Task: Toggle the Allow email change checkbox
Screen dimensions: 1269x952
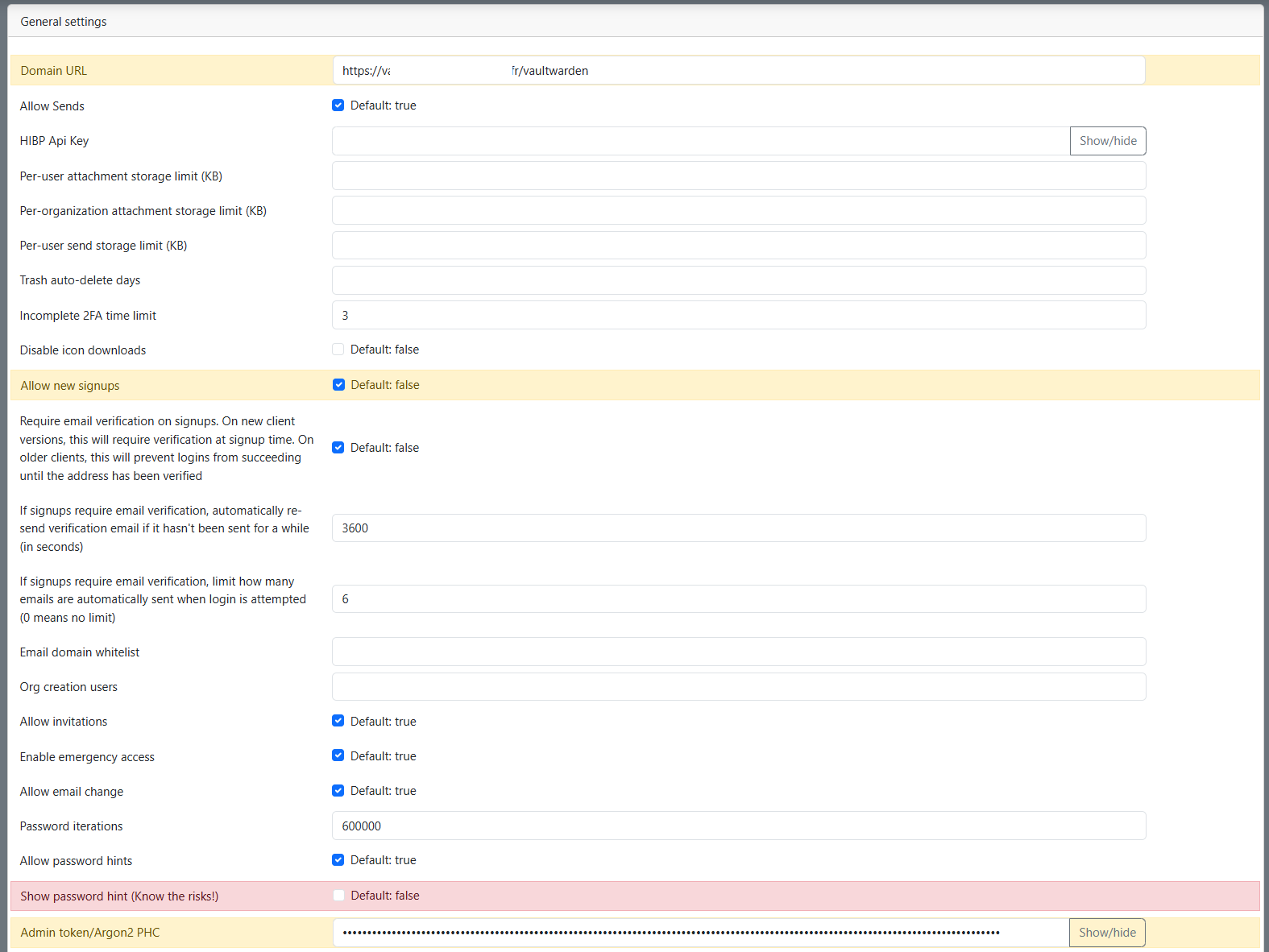Action: [338, 791]
